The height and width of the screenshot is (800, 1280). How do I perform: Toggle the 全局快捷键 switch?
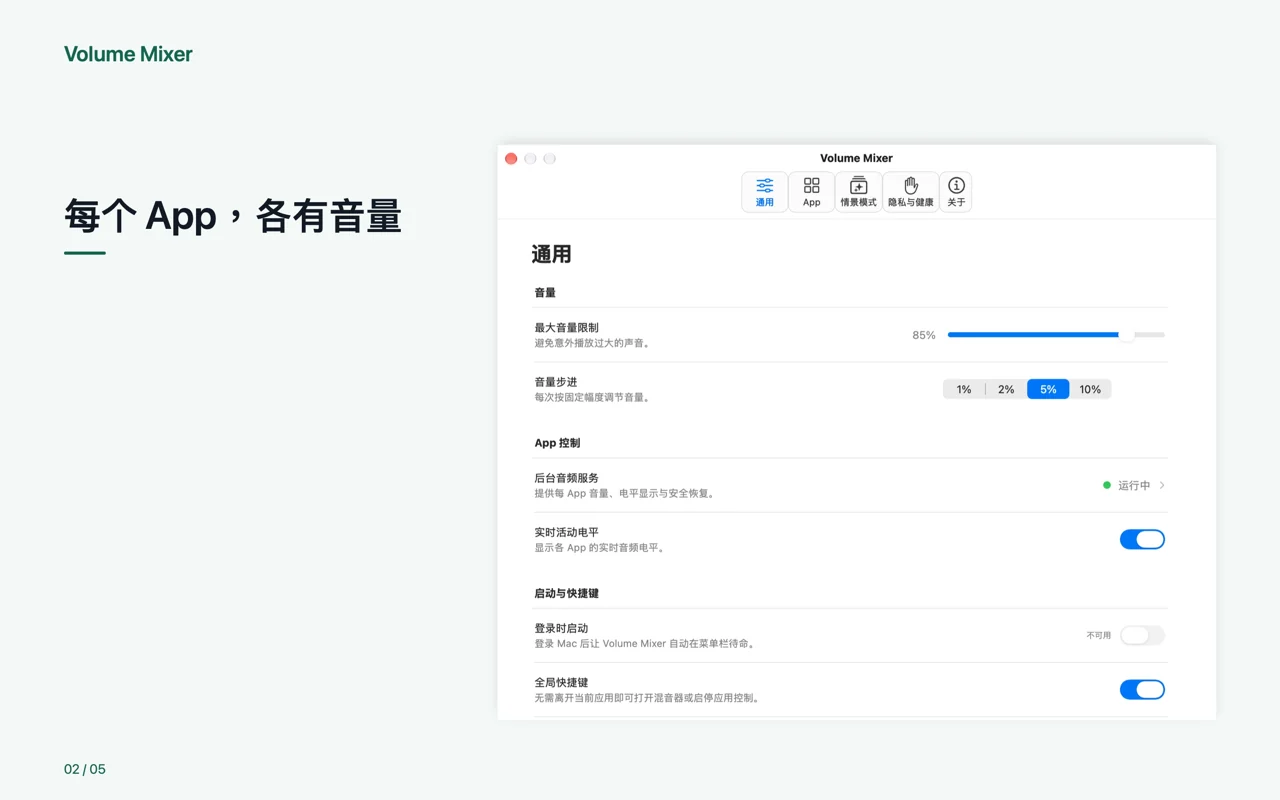tap(1142, 690)
